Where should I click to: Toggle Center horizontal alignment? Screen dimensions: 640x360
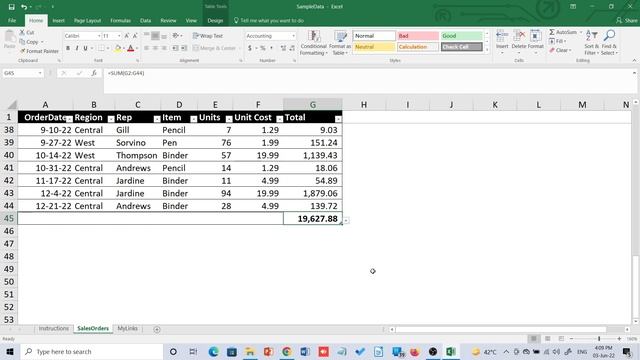(x=155, y=48)
